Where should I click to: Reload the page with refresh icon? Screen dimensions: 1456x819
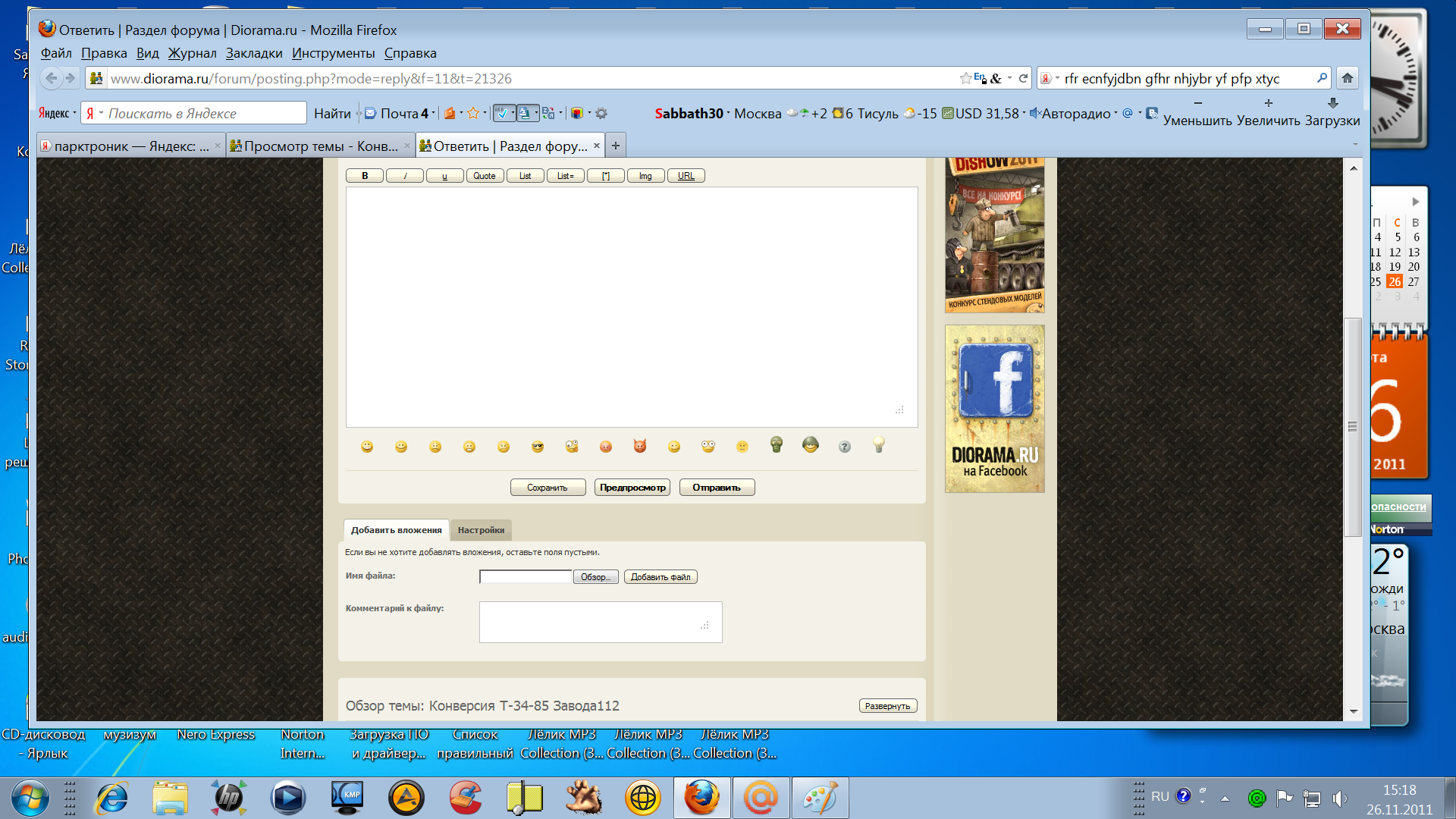tap(1023, 78)
